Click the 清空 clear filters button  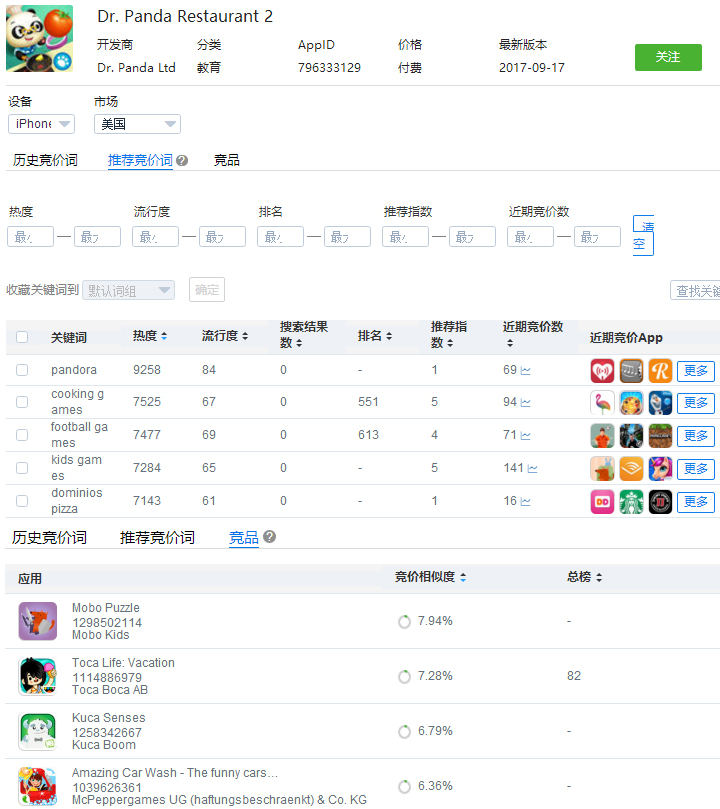(643, 235)
